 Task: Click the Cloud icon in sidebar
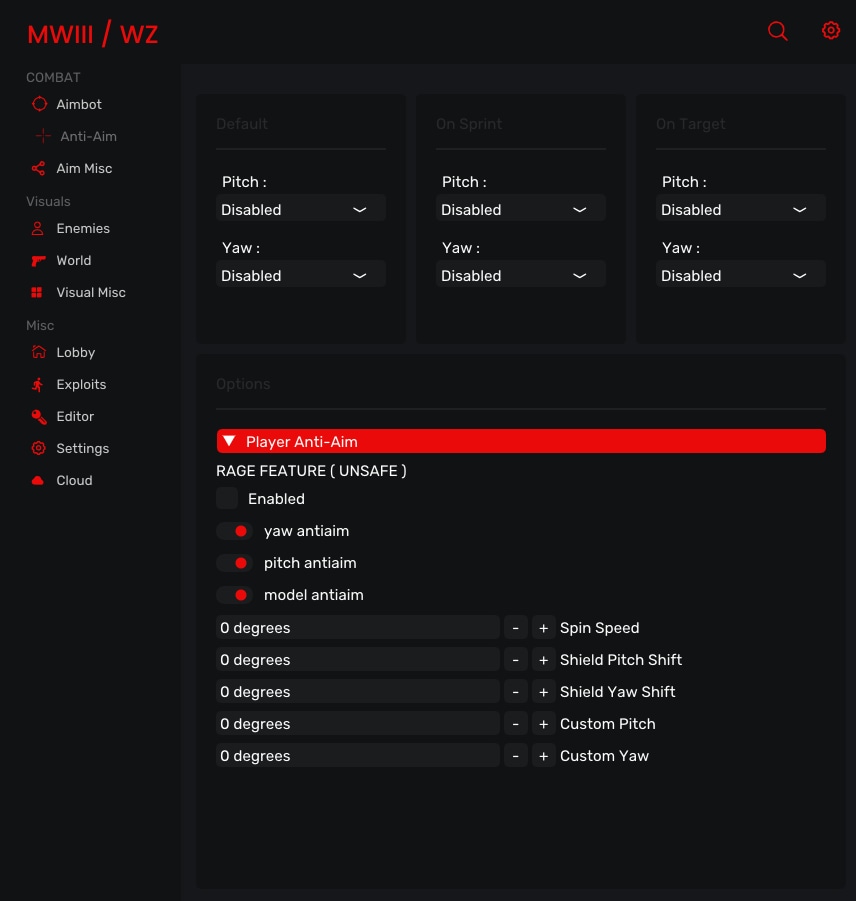[38, 480]
